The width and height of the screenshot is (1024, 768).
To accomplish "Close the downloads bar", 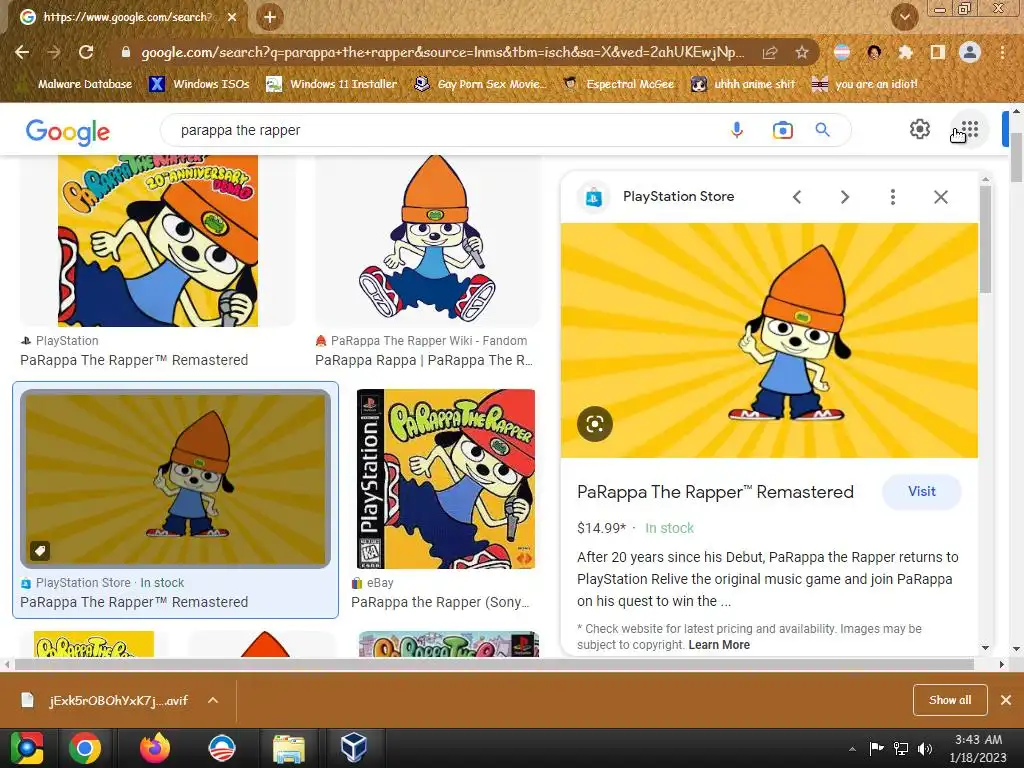I will [x=1006, y=700].
